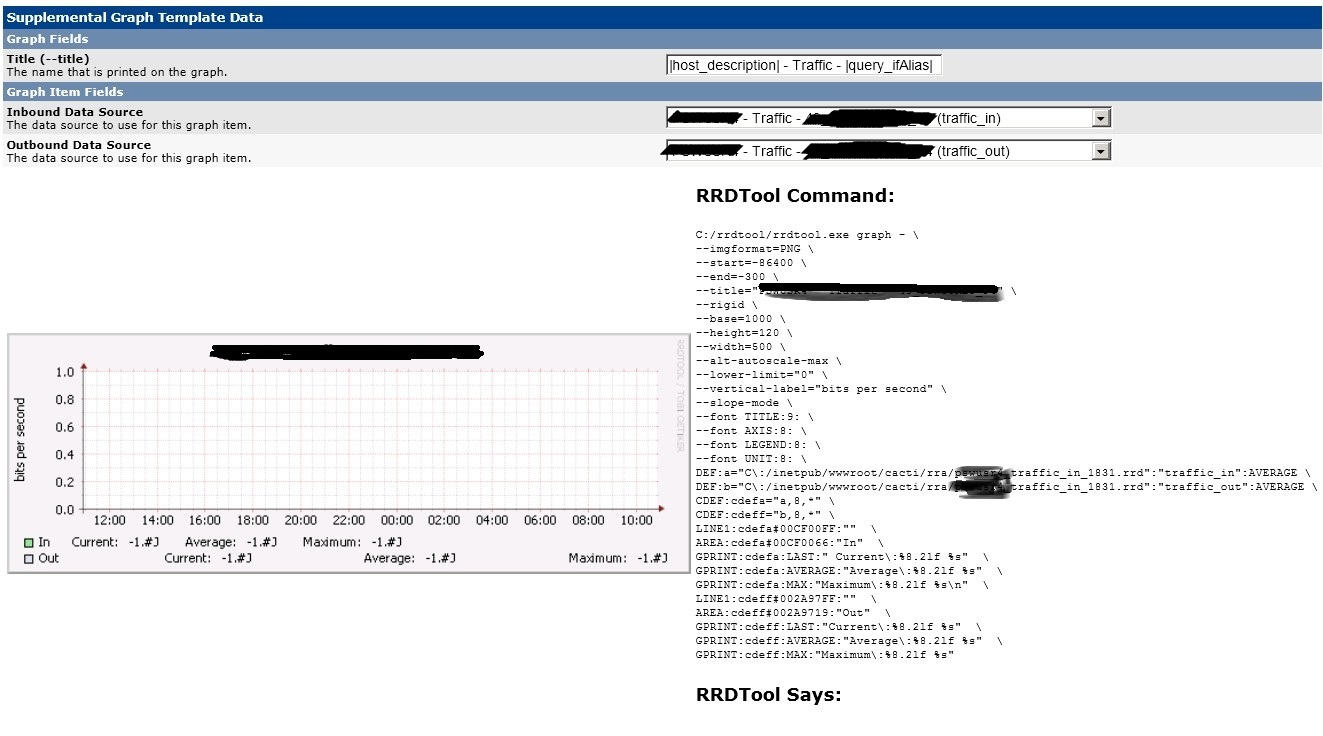Click the DEF:b= command line

coord(1006,486)
